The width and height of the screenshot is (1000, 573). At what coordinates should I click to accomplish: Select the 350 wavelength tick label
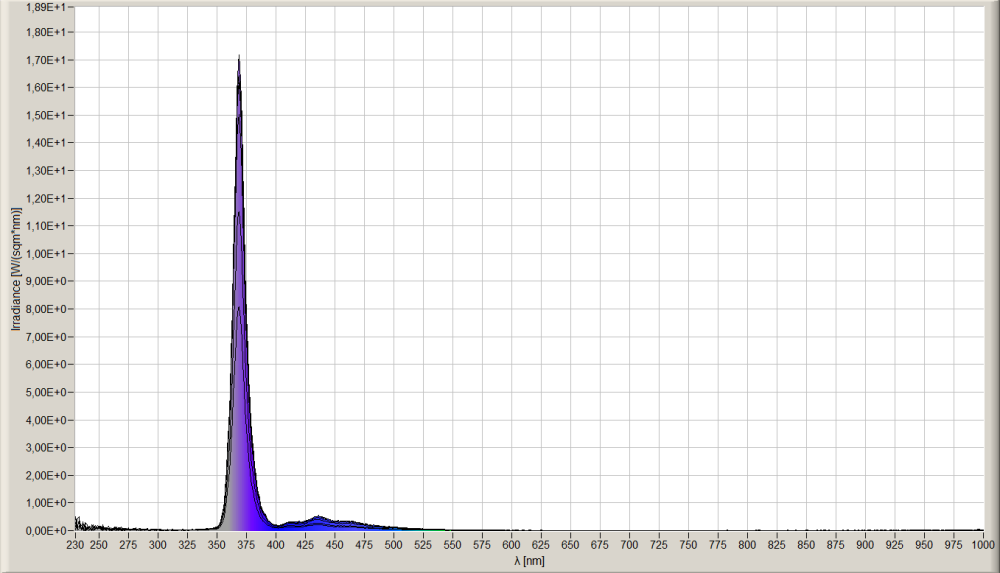click(x=217, y=545)
